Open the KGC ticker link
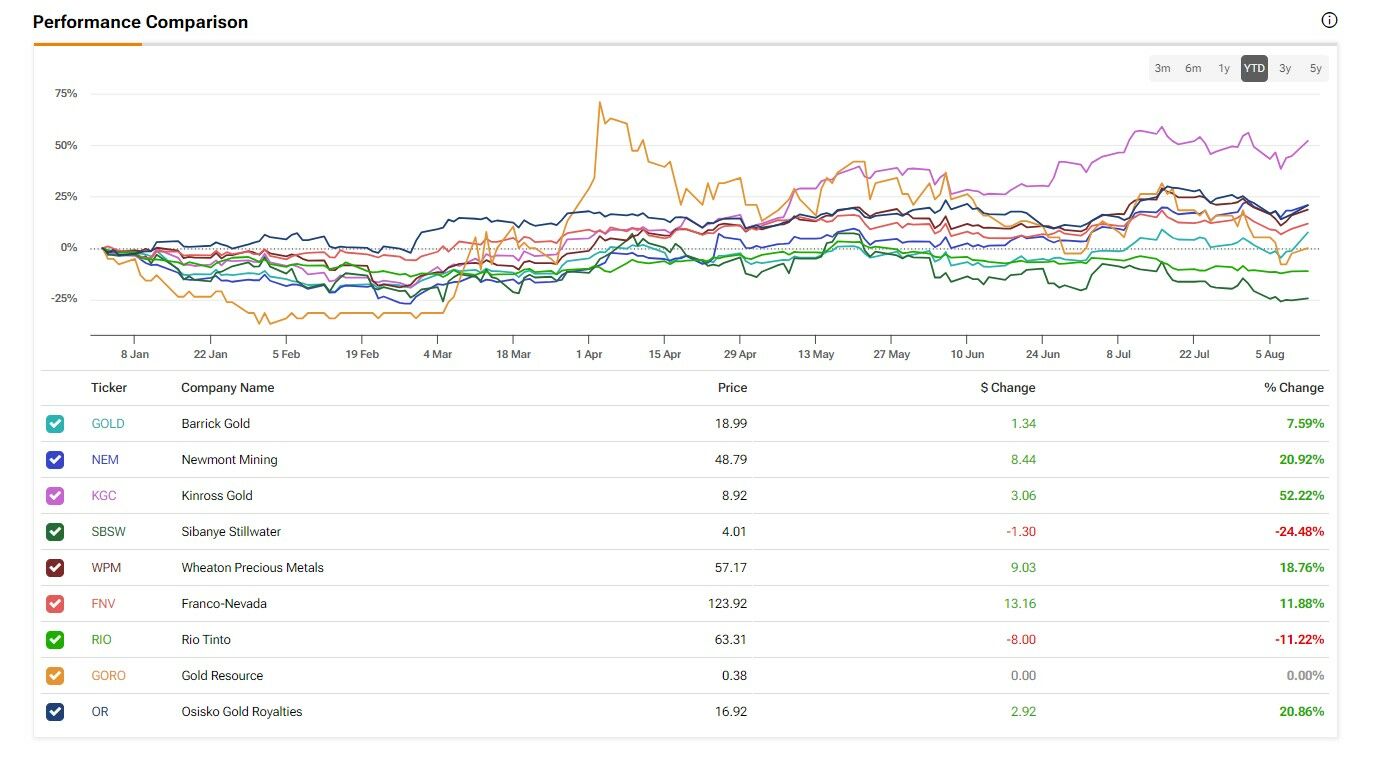Screen dimensions: 1379x772 (104, 496)
